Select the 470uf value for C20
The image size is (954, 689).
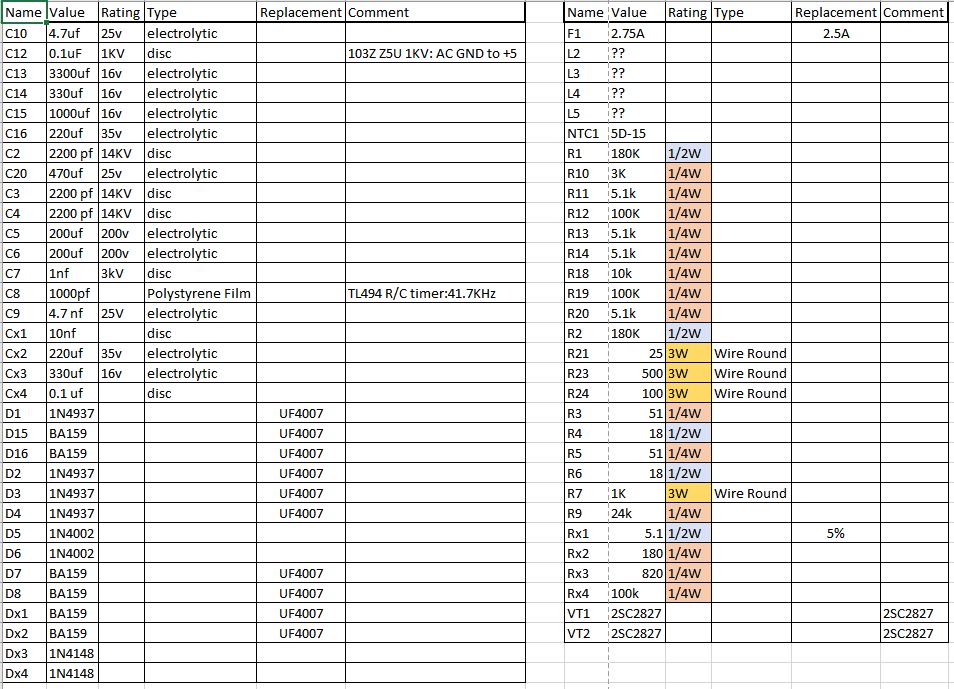pos(72,173)
